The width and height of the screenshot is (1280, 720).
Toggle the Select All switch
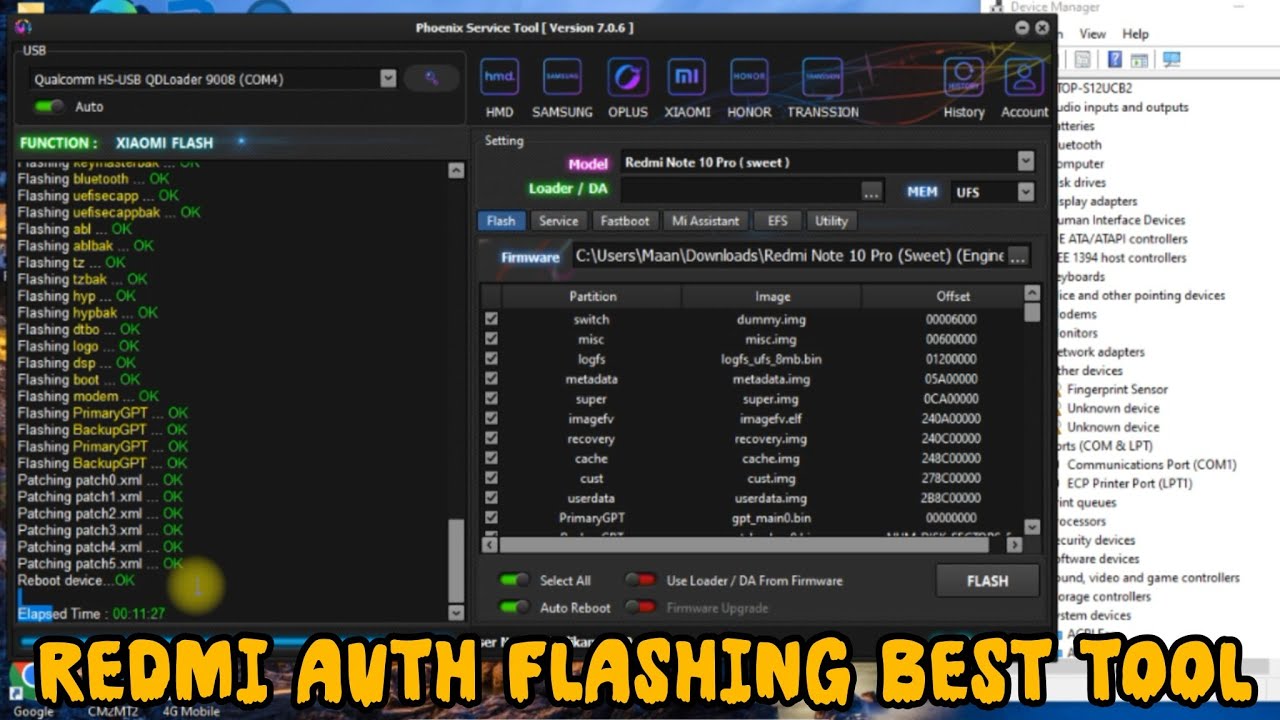[x=515, y=580]
